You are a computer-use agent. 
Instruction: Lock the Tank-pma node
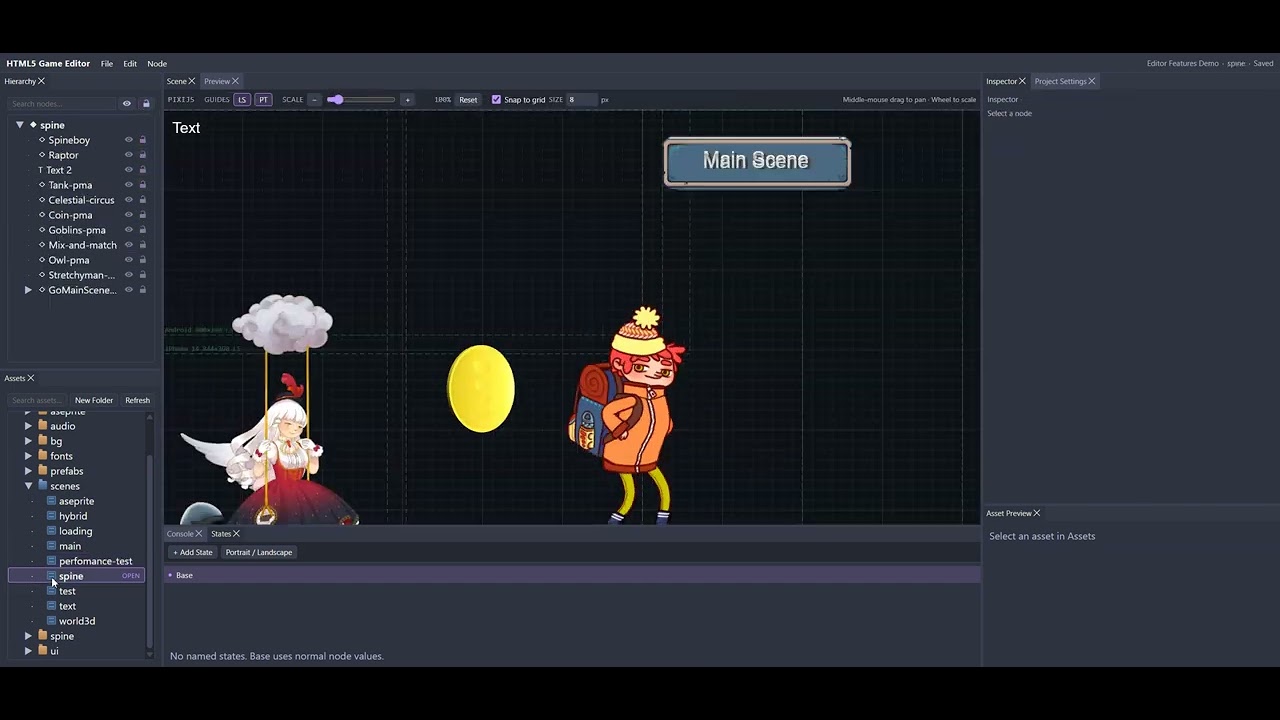tap(143, 185)
